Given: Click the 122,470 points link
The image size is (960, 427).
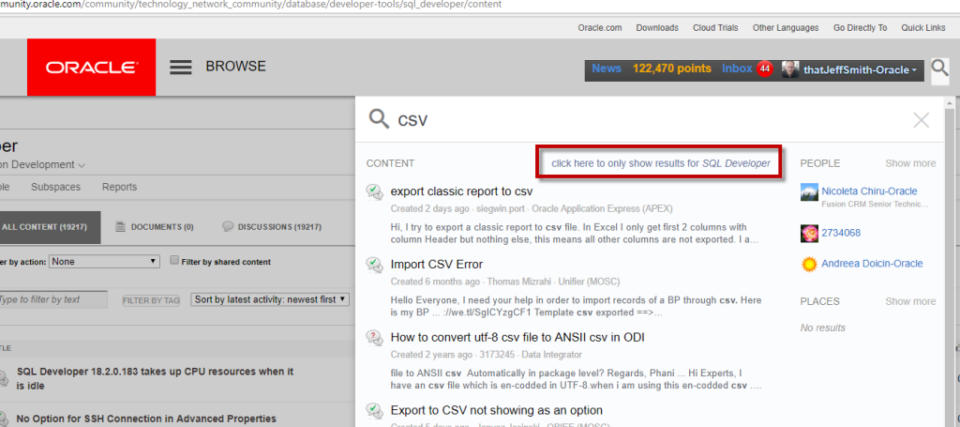Looking at the screenshot, I should pyautogui.click(x=672, y=69).
